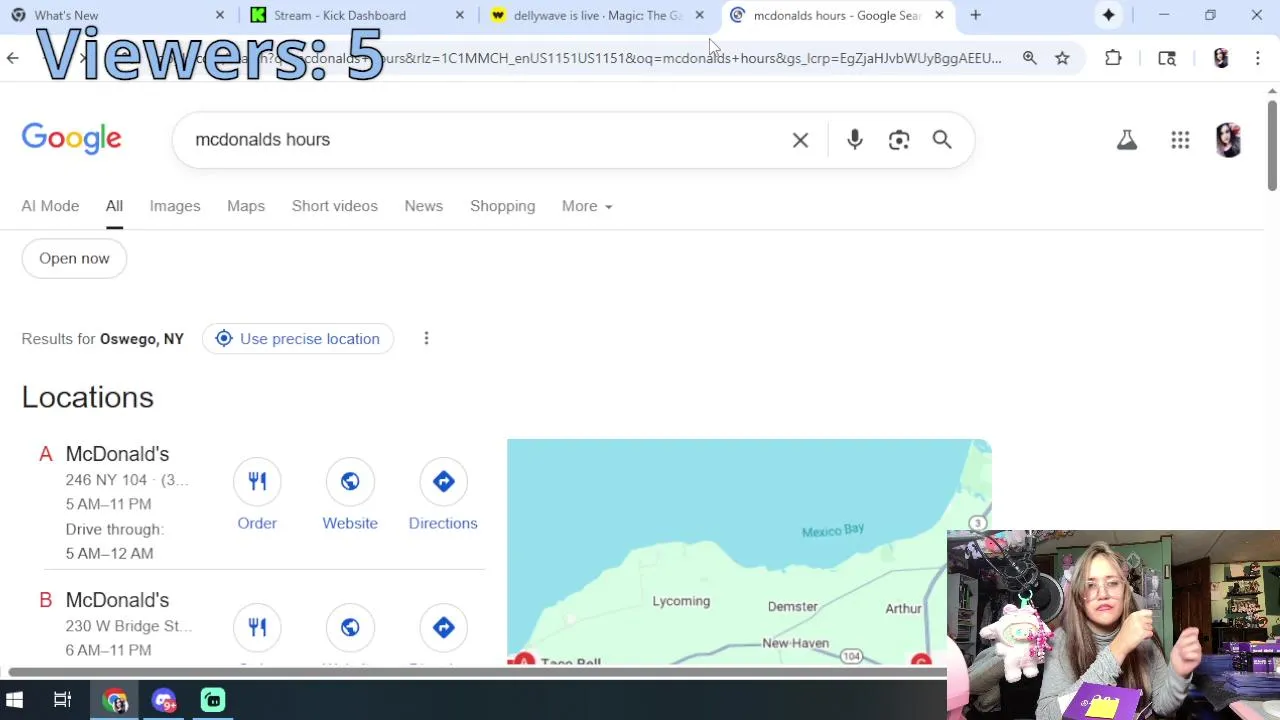Open the Chrome extensions puzzle icon

1113,58
